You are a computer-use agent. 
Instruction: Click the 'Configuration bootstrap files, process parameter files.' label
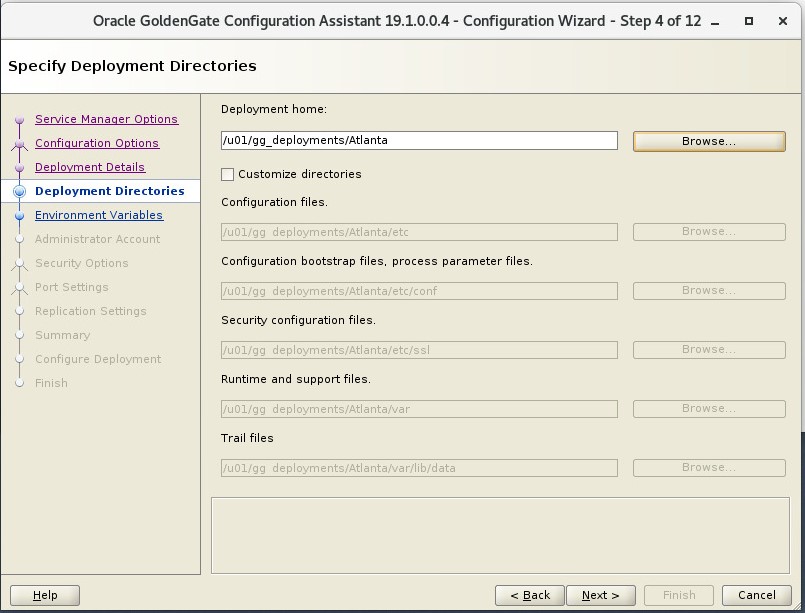(x=377, y=261)
